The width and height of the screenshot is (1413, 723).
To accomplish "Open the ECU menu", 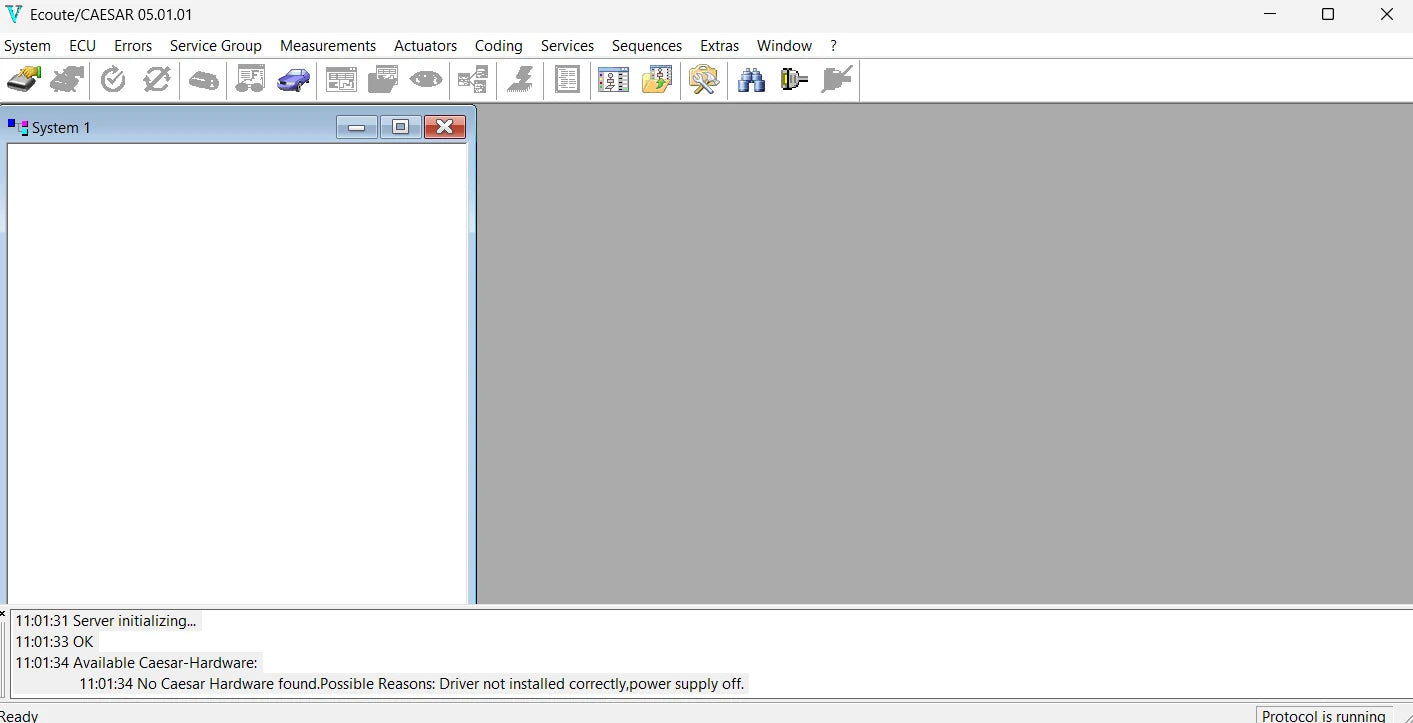I will 83,46.
